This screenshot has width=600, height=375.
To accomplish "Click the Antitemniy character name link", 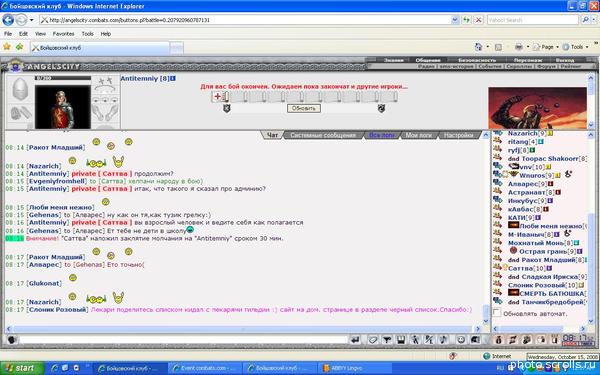I will click(x=139, y=78).
